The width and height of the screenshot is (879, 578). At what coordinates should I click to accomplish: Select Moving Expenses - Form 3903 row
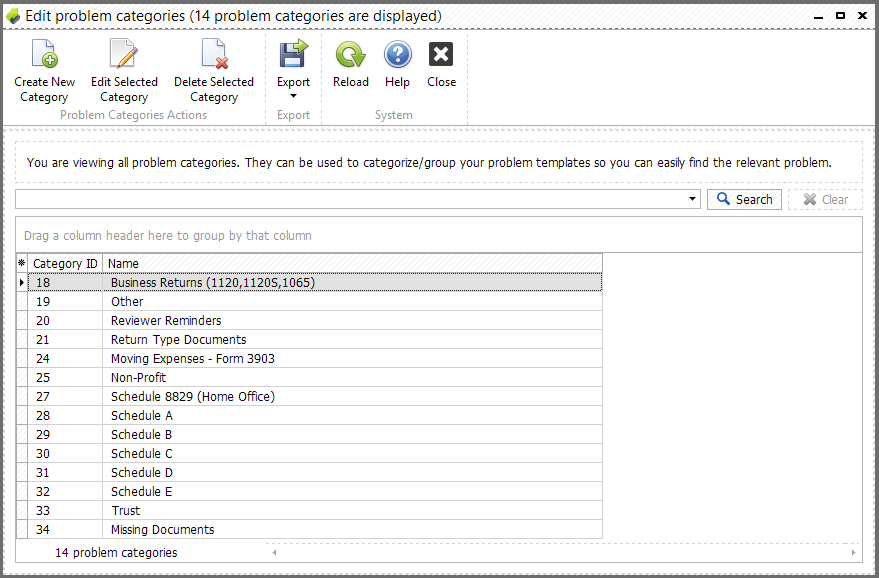click(x=314, y=359)
